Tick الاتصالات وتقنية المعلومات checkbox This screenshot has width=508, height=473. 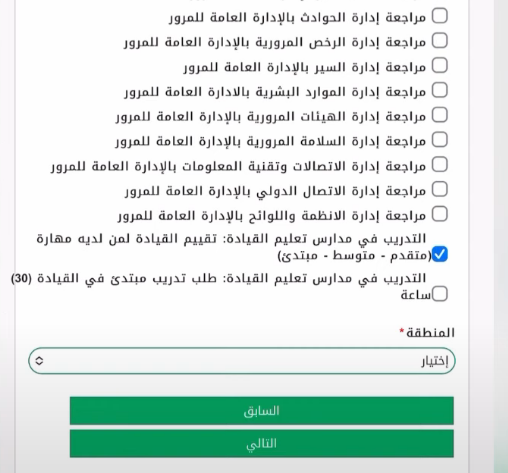coord(439,165)
